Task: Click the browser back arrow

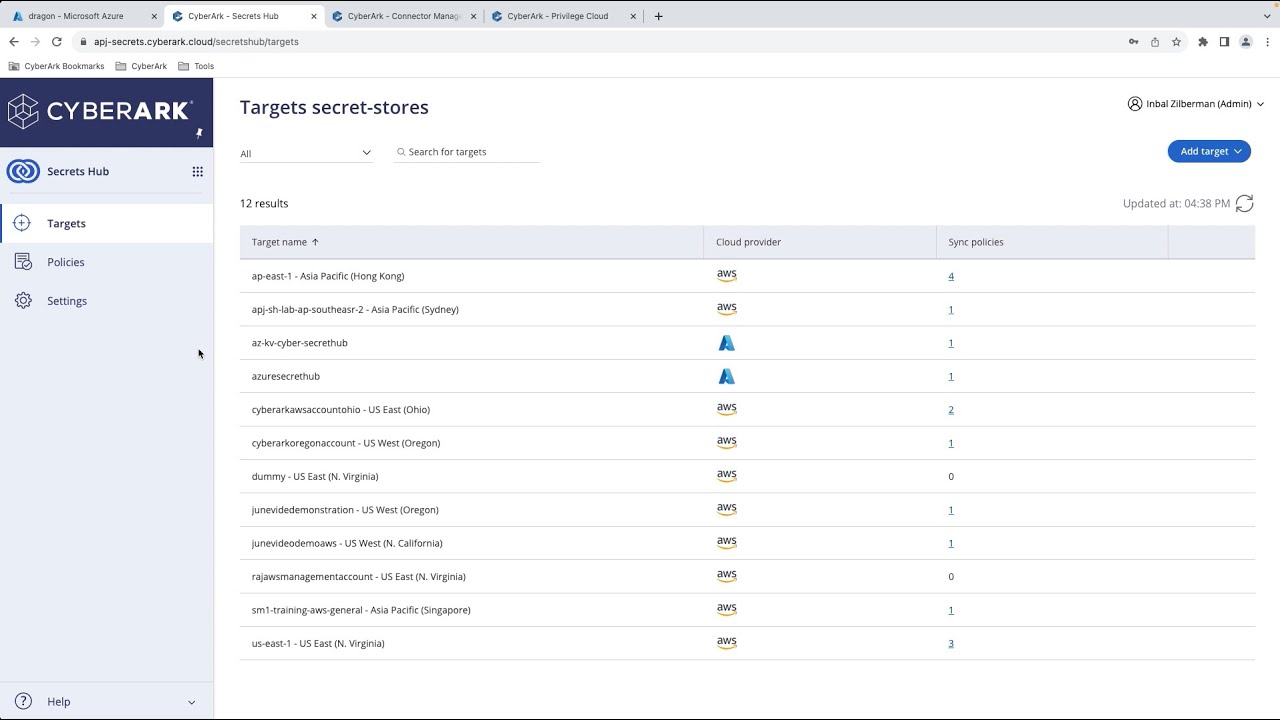Action: pos(14,42)
